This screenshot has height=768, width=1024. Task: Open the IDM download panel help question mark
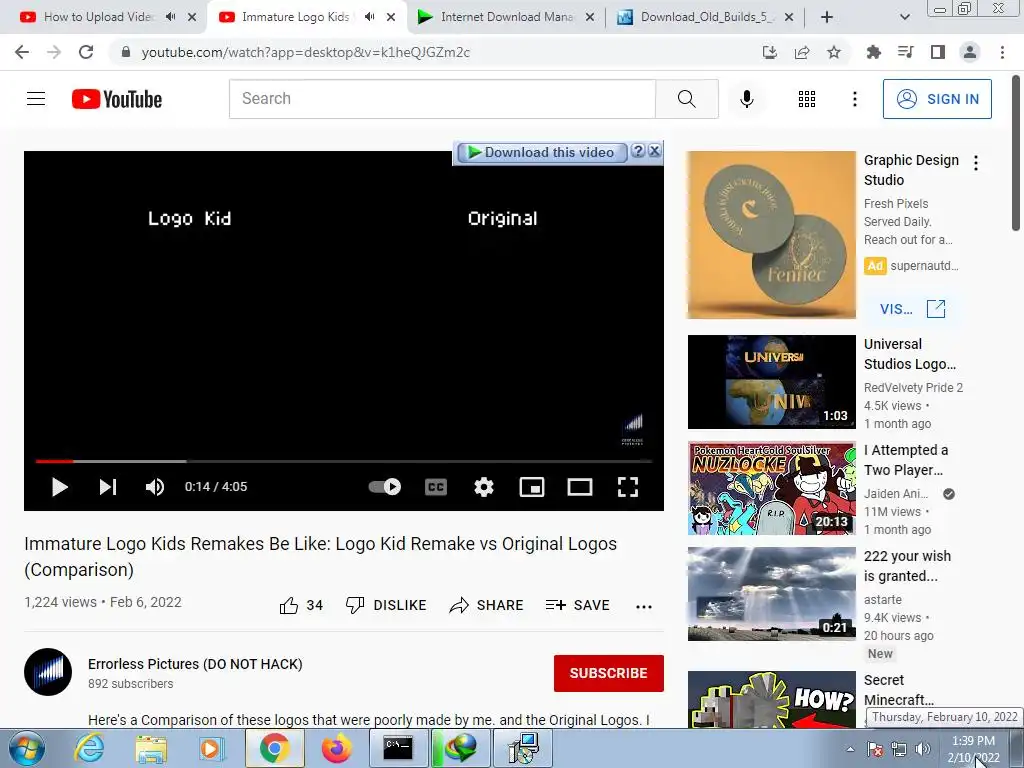(x=638, y=152)
